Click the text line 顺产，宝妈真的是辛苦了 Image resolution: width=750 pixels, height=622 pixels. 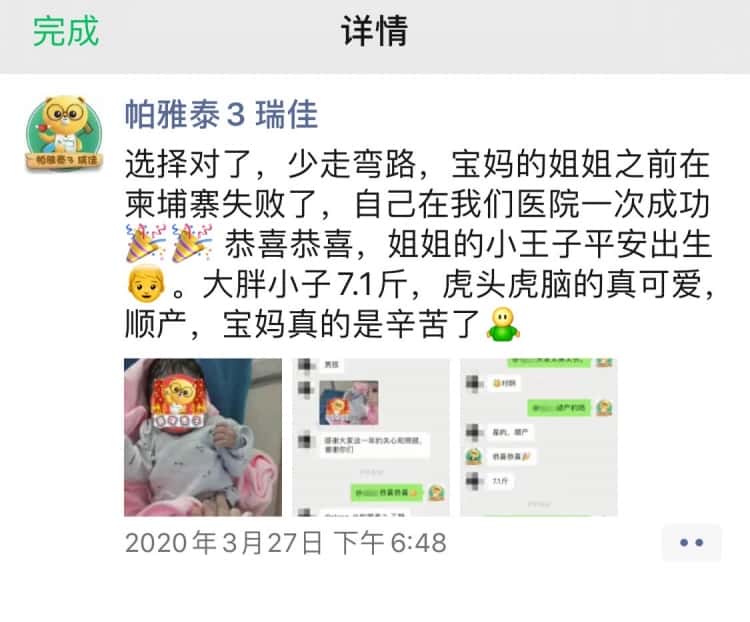tap(303, 324)
